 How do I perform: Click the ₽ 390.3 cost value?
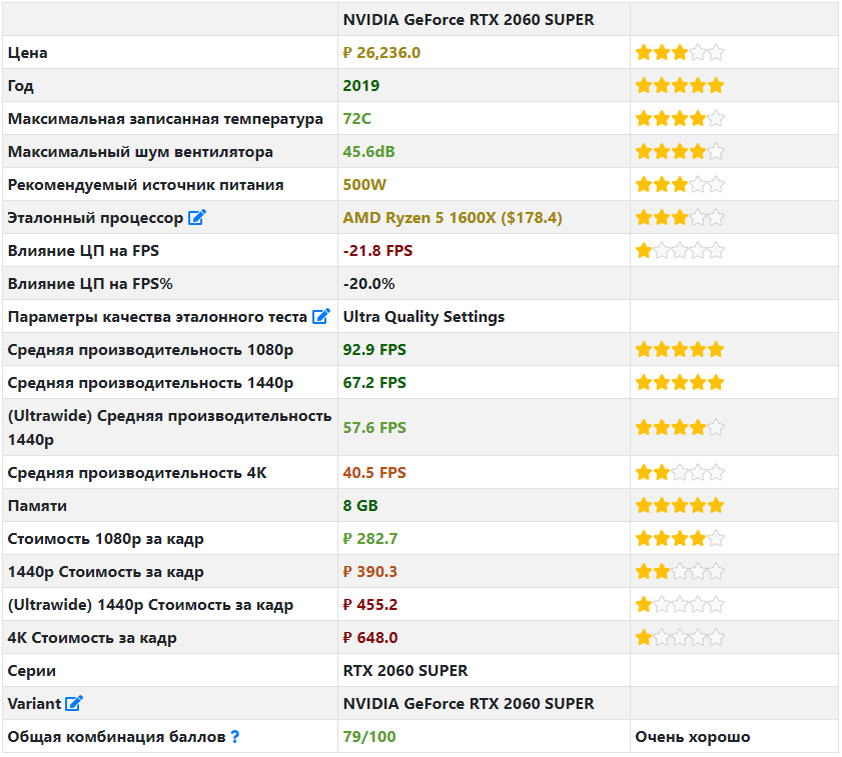[370, 571]
